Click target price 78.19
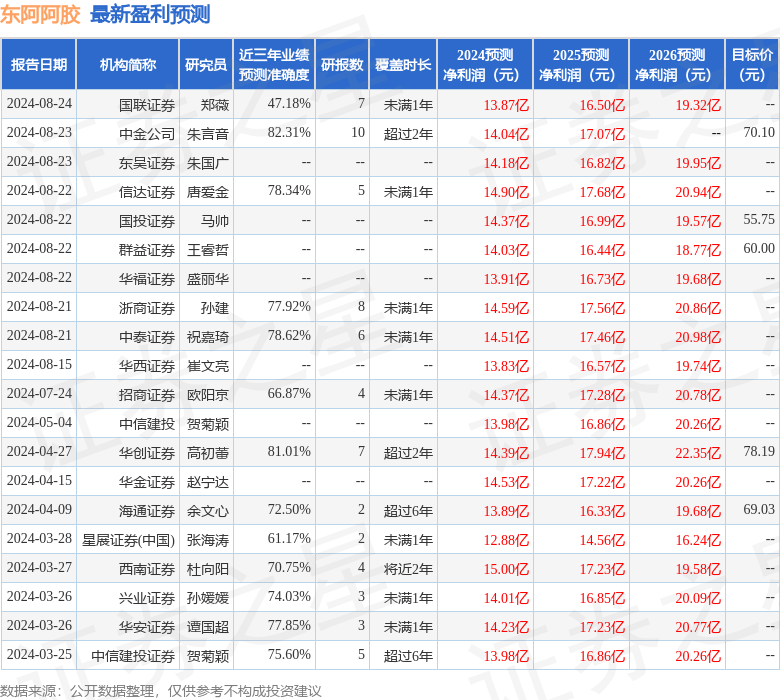The width and height of the screenshot is (780, 700). coord(759,452)
